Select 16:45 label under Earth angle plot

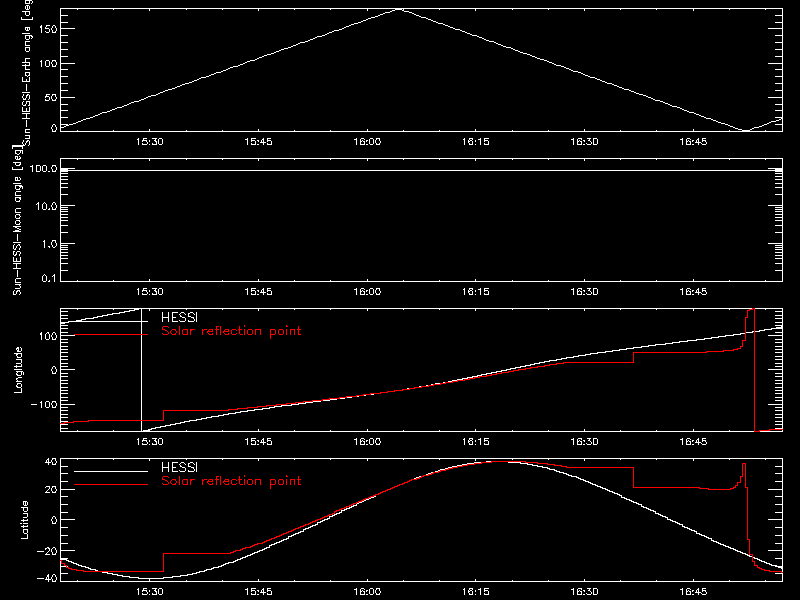click(693, 142)
